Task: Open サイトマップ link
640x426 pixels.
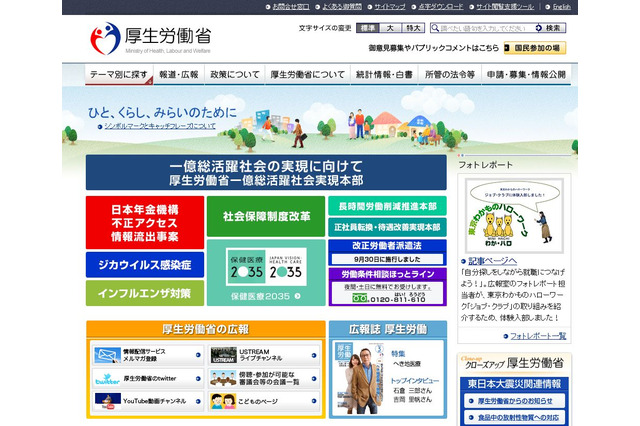Action: pyautogui.click(x=389, y=7)
